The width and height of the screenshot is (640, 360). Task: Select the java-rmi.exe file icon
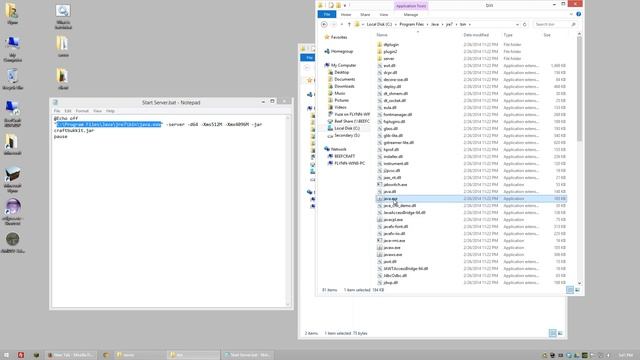(x=380, y=240)
